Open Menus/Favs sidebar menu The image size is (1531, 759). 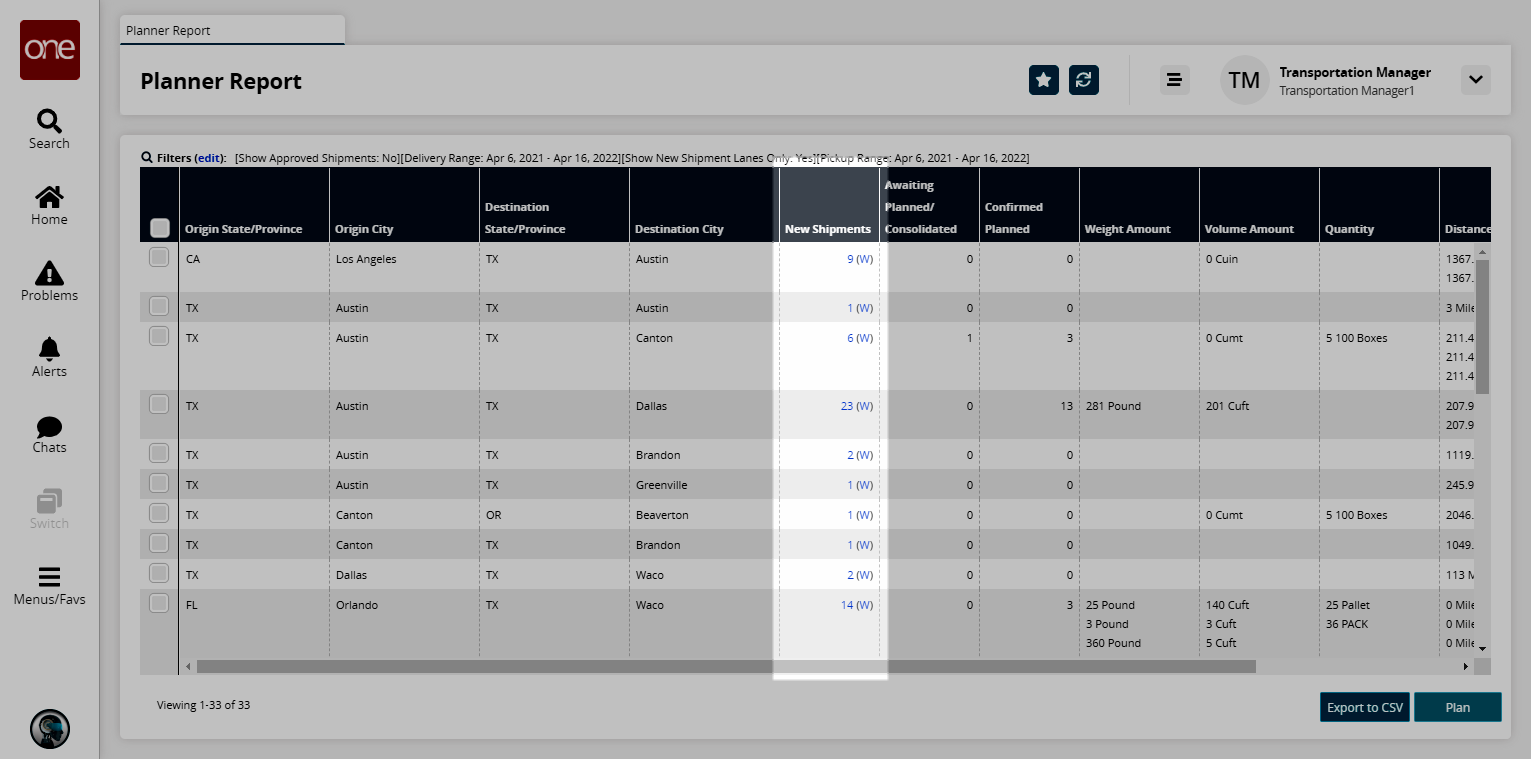click(49, 586)
